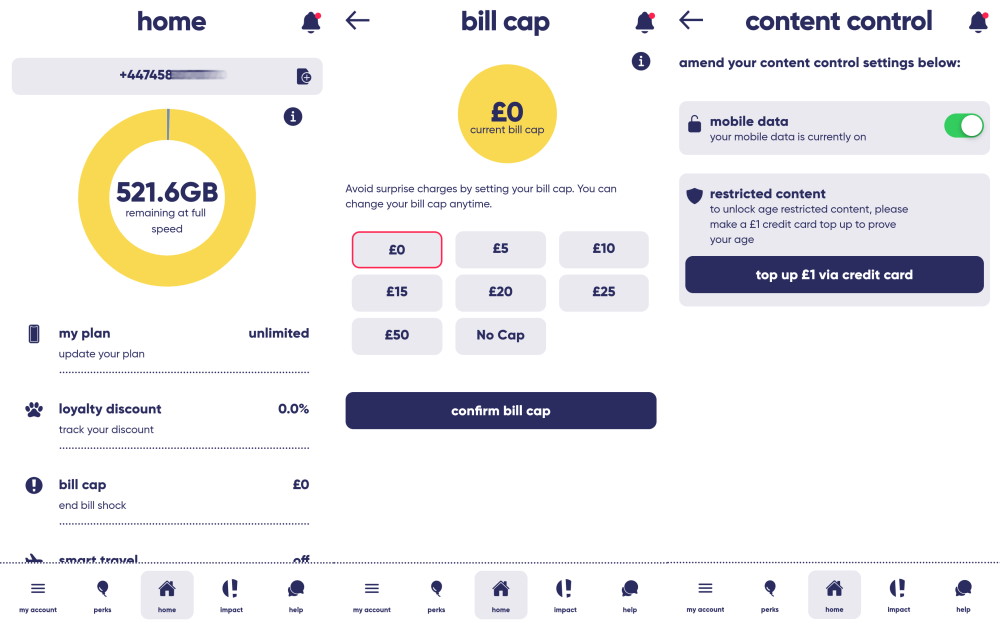Open bill cap row on home screen

point(167,495)
